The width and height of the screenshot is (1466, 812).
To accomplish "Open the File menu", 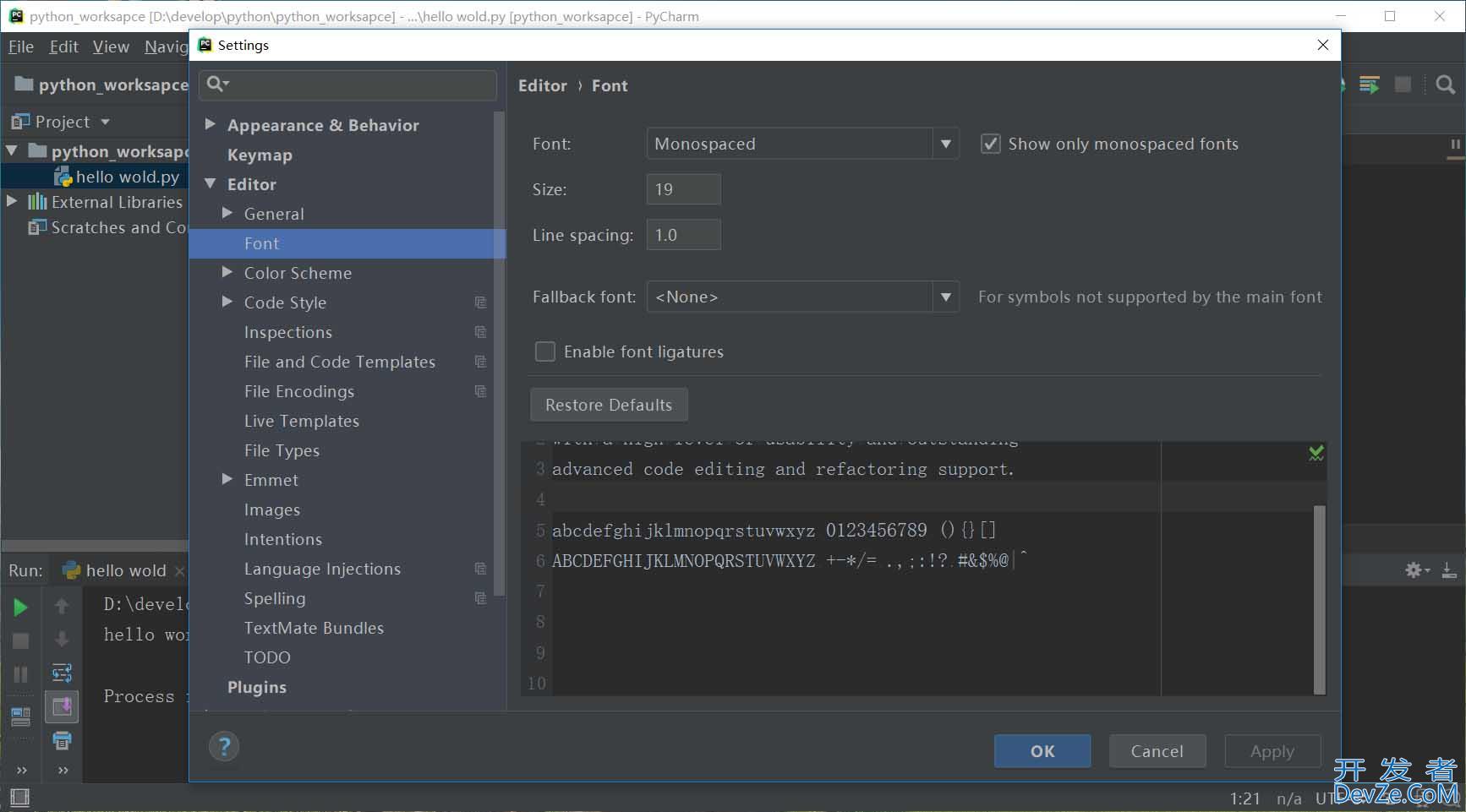I will [x=21, y=46].
